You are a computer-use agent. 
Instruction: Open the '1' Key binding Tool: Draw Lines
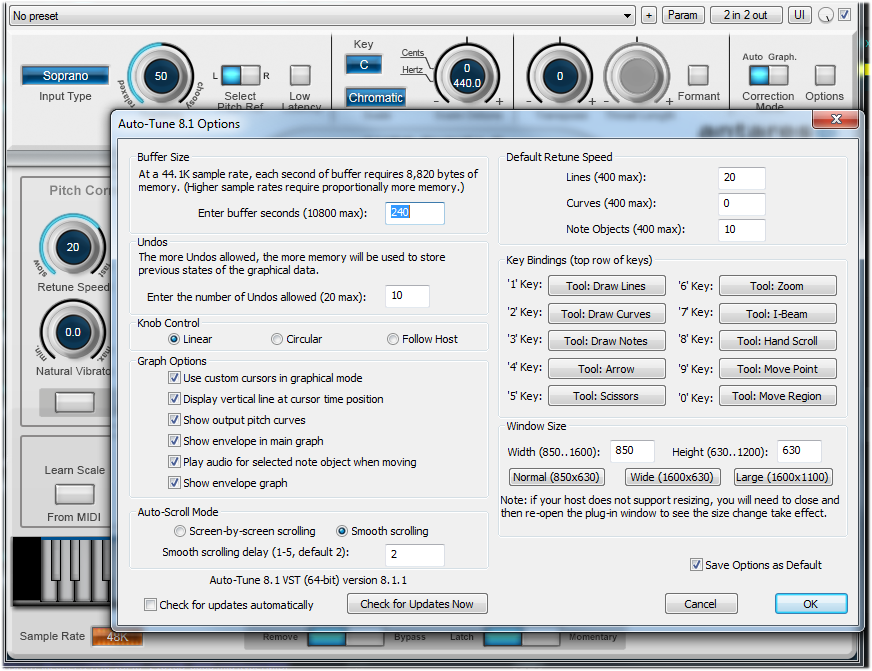click(607, 286)
